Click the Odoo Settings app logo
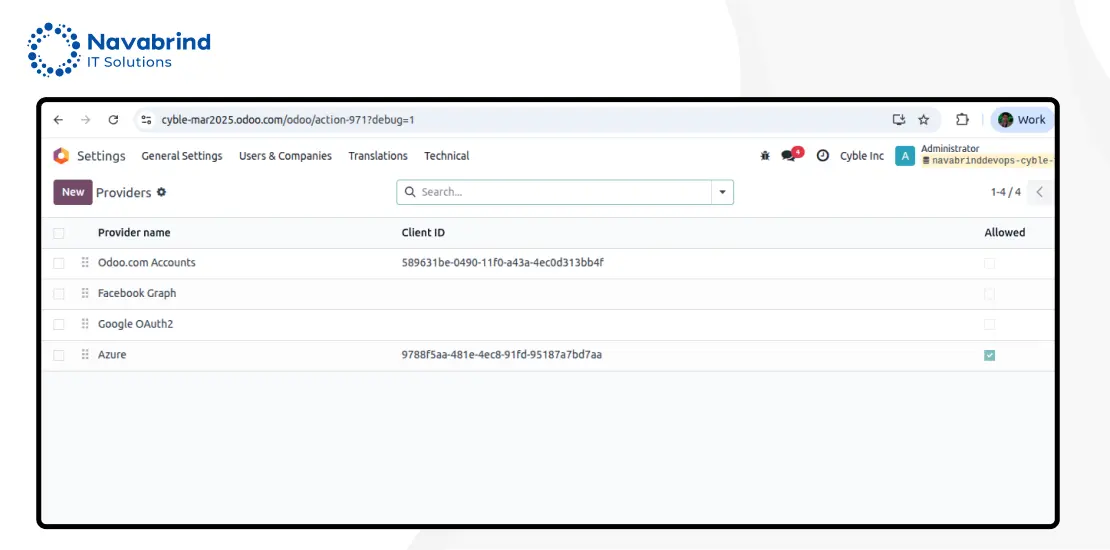 pyautogui.click(x=61, y=156)
